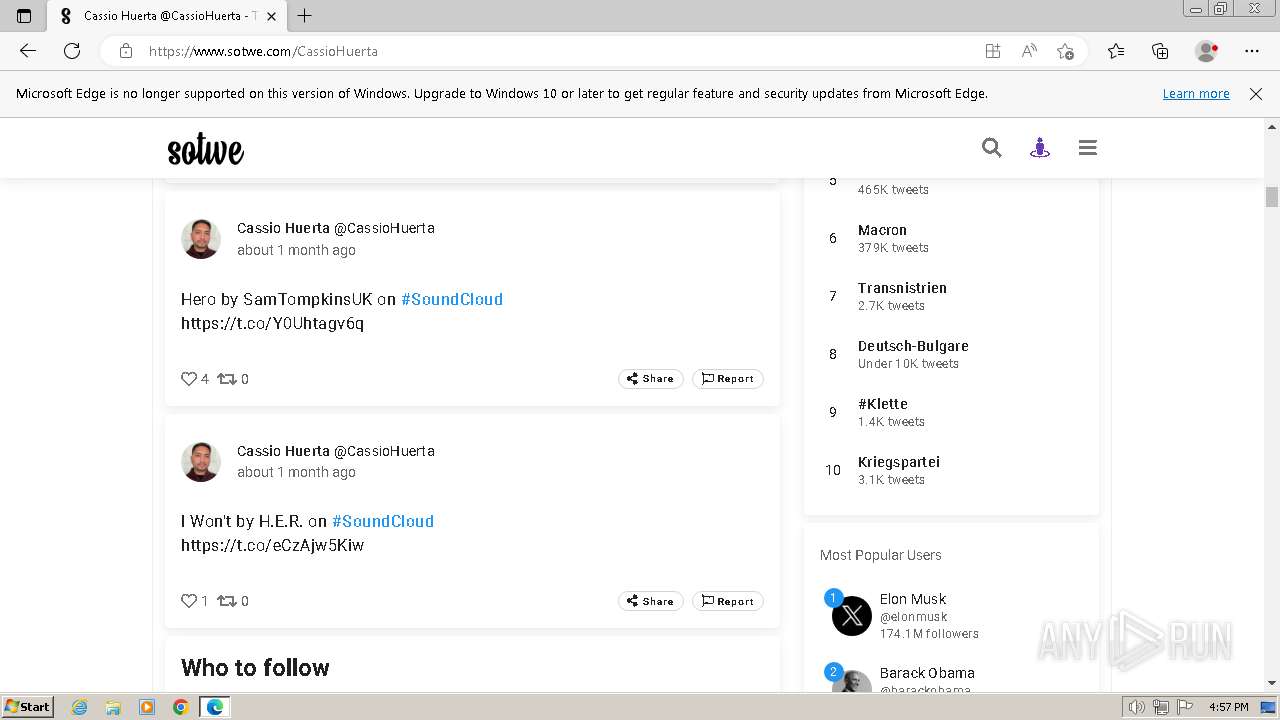The image size is (1280, 720).
Task: View site information lock icon
Action: 126,51
